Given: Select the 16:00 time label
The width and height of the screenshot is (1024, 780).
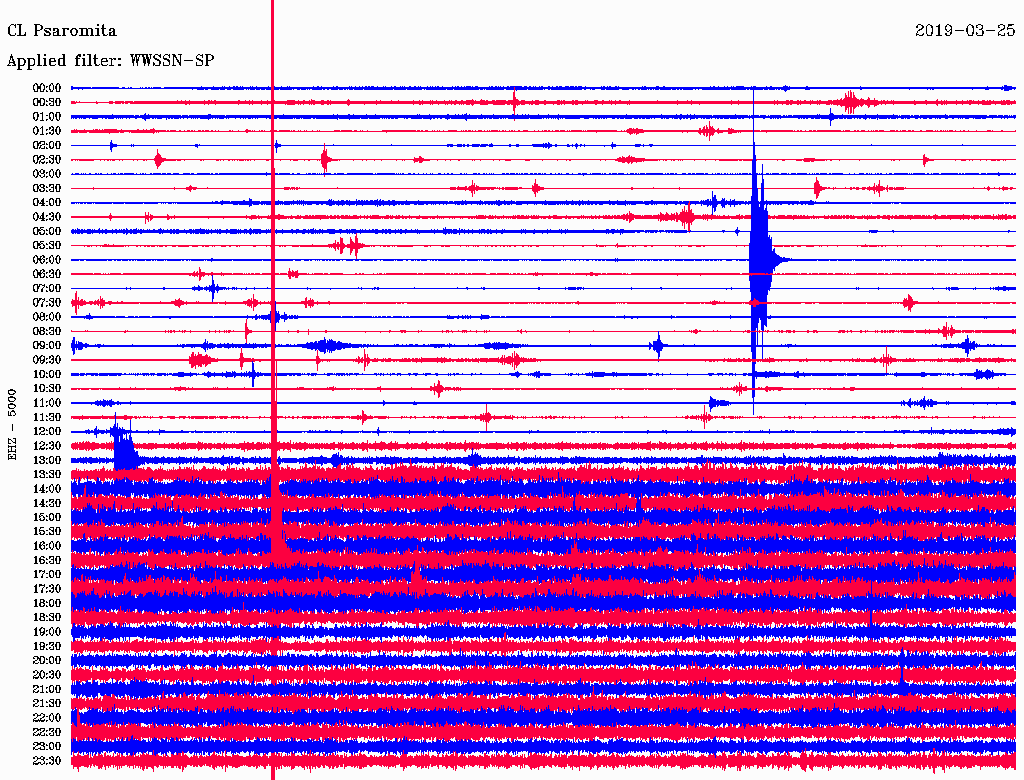Looking at the screenshot, I should 47,546.
